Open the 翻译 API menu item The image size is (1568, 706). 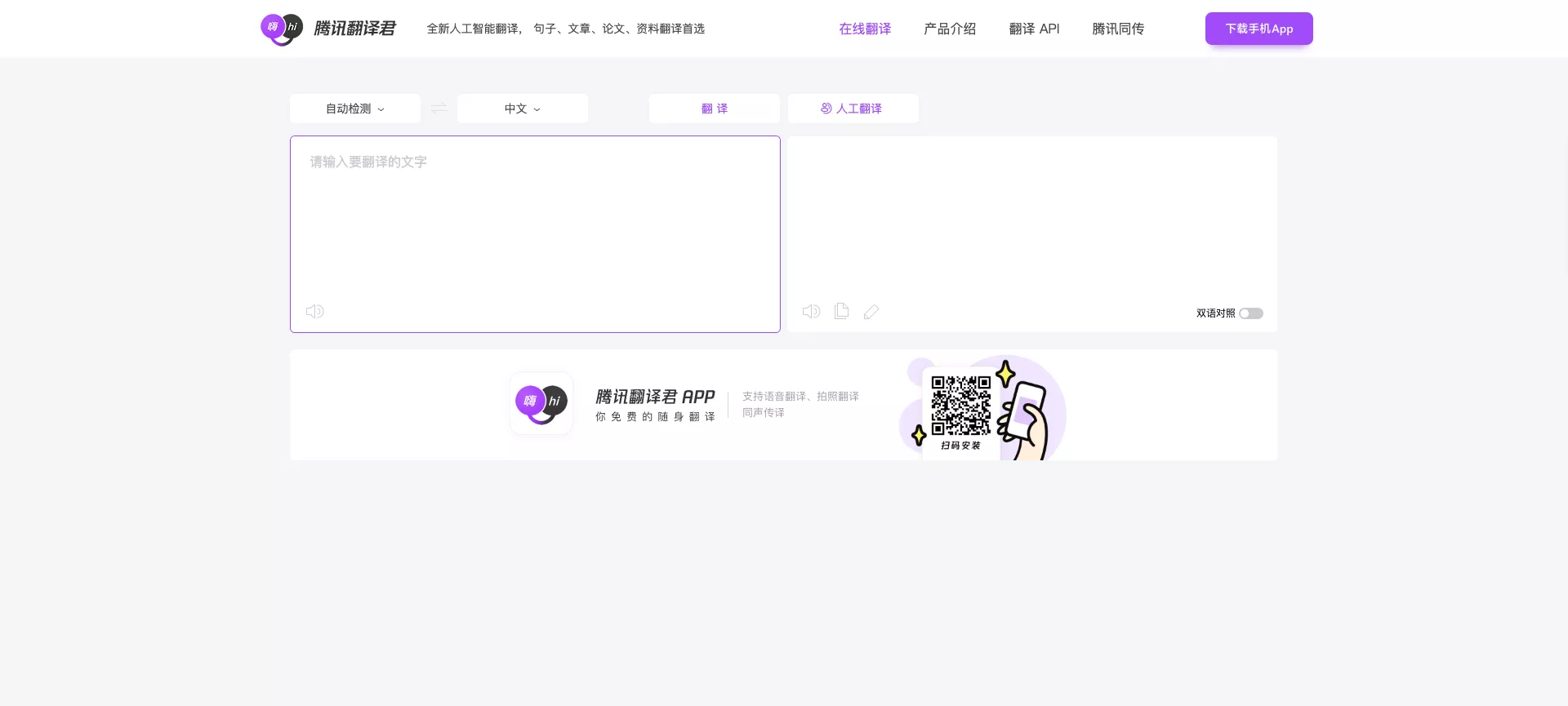tap(1034, 29)
